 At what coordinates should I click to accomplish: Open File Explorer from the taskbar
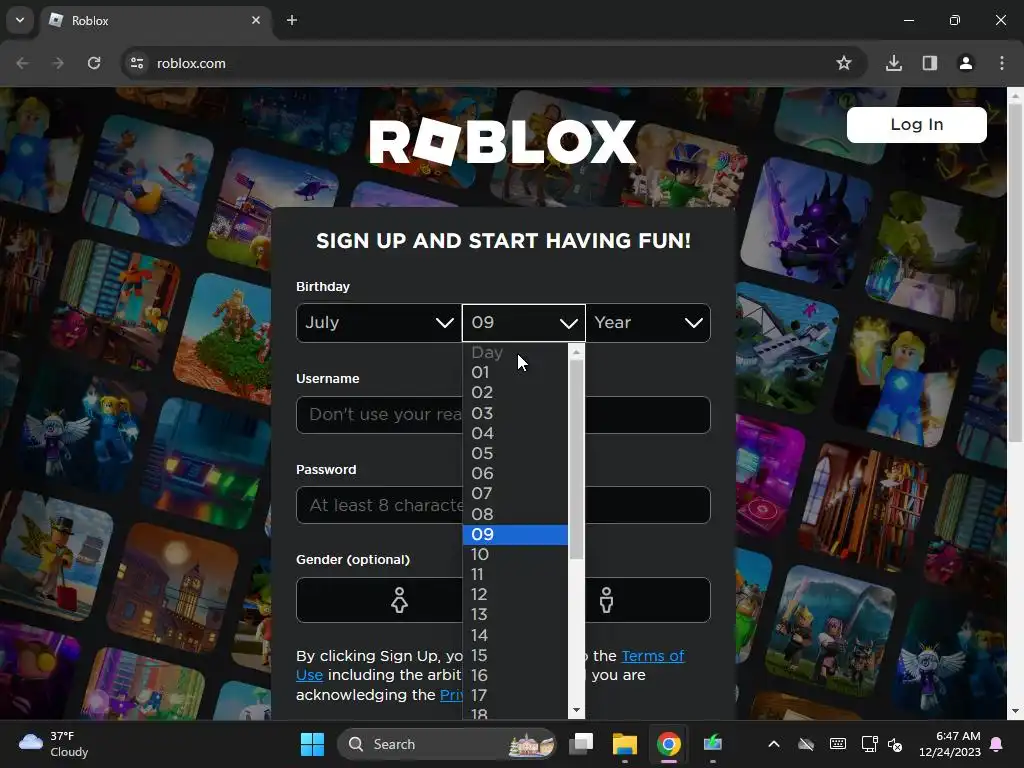624,744
